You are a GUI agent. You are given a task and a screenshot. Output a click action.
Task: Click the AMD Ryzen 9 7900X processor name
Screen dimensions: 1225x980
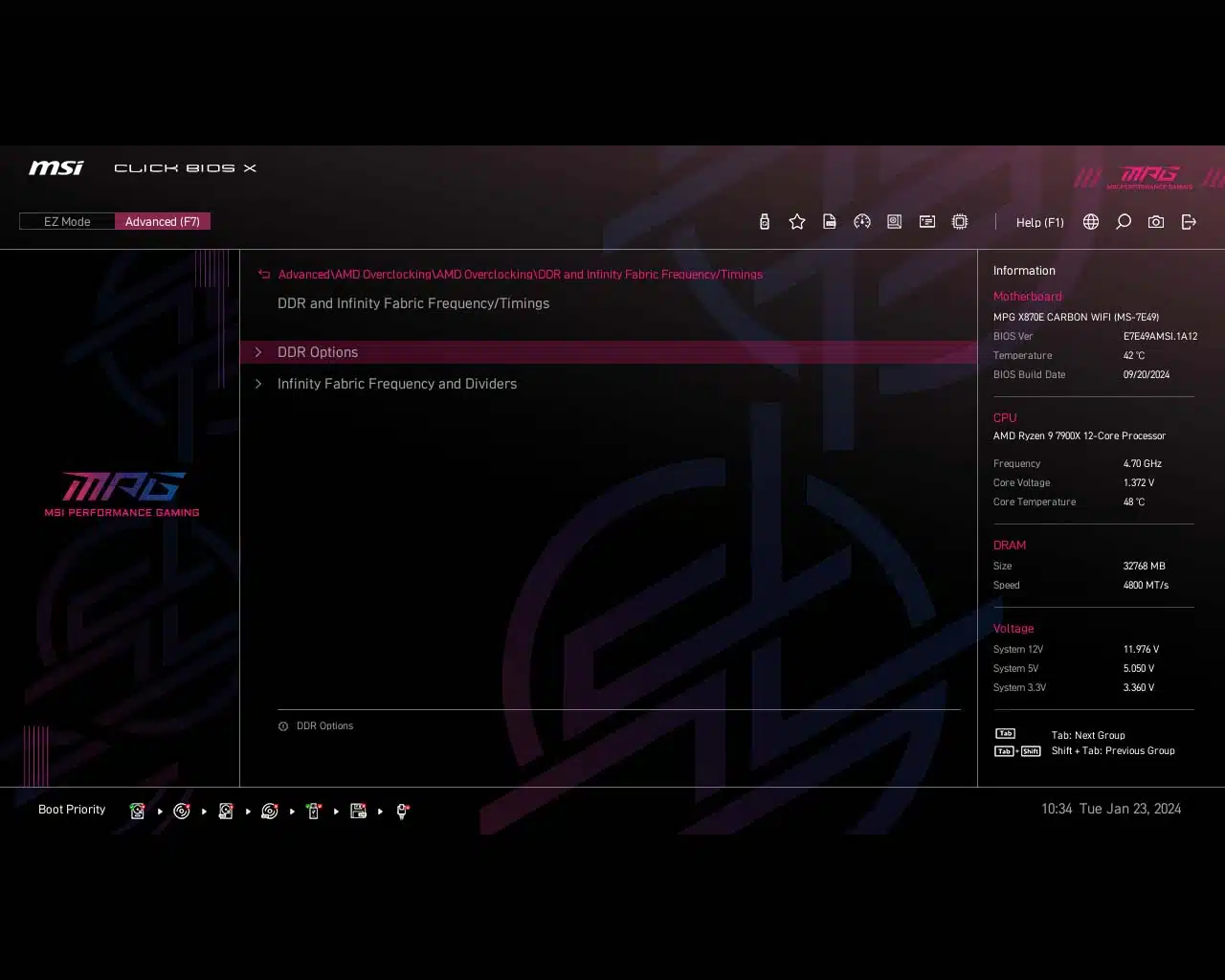point(1080,436)
